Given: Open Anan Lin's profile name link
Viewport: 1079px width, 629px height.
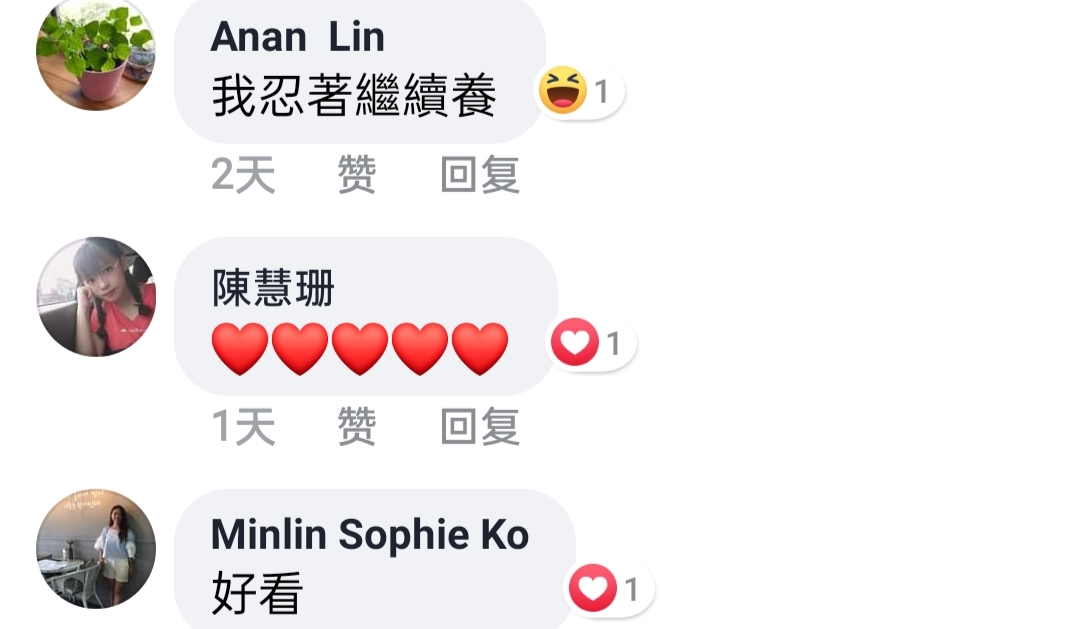Looking at the screenshot, I should pos(297,36).
